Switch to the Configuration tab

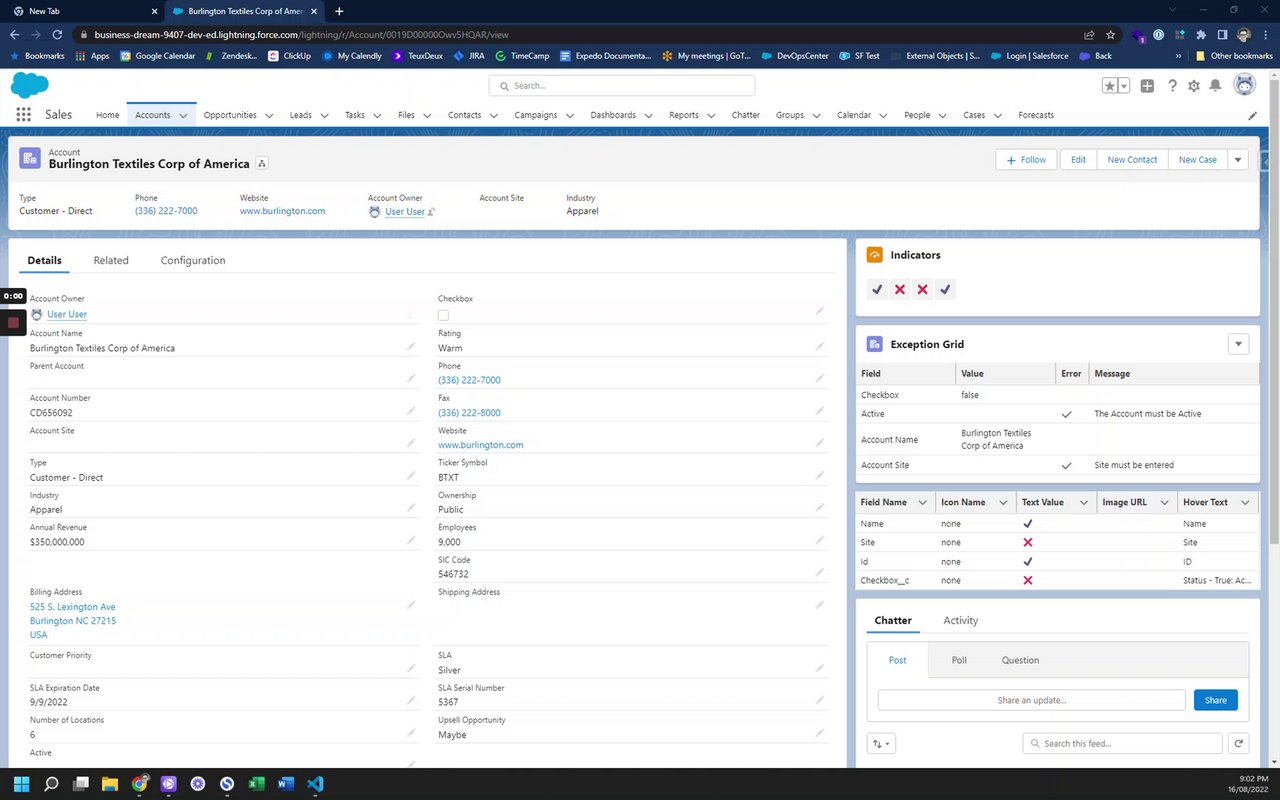point(193,260)
